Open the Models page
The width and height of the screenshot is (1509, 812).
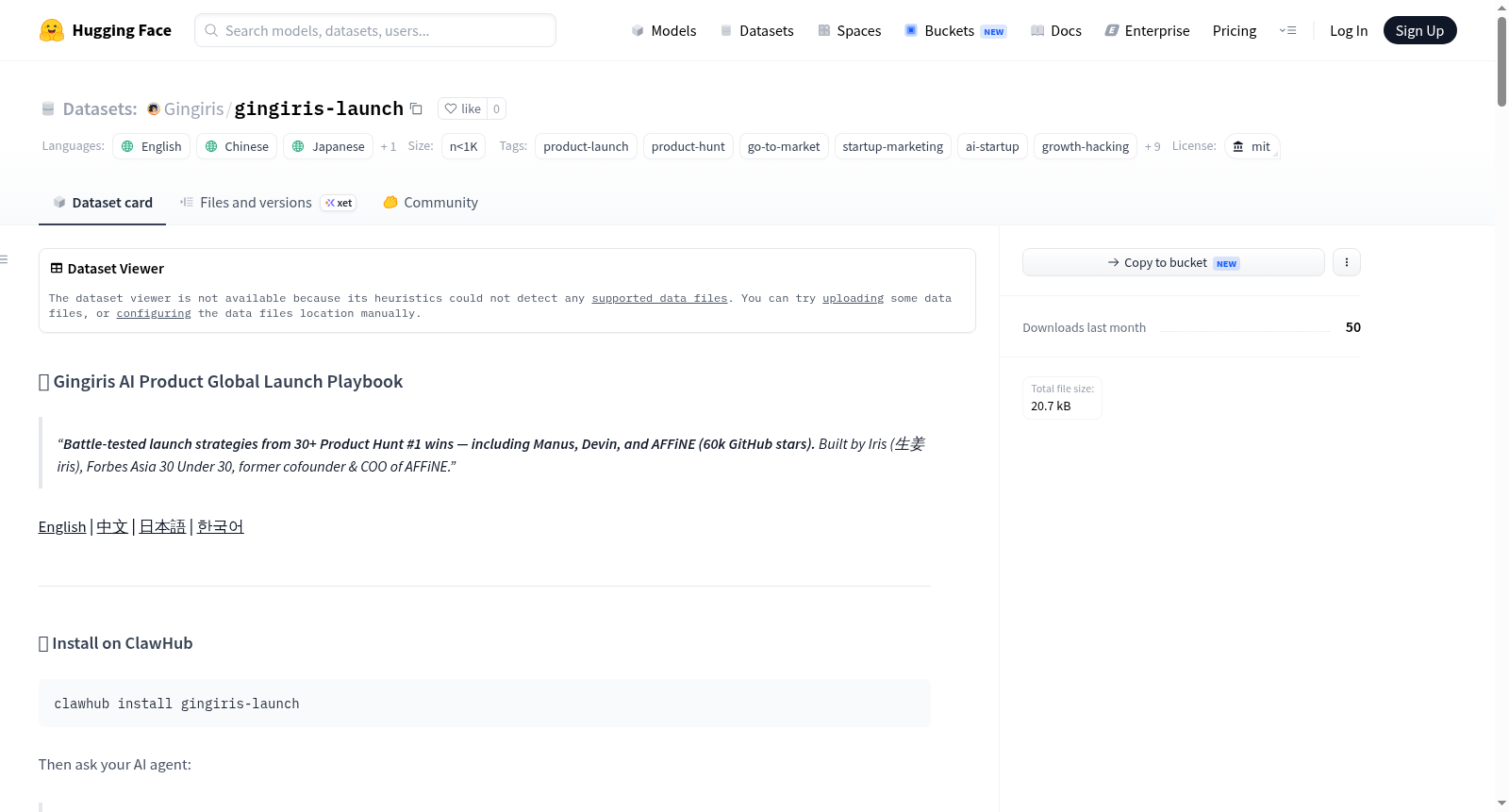(x=664, y=30)
